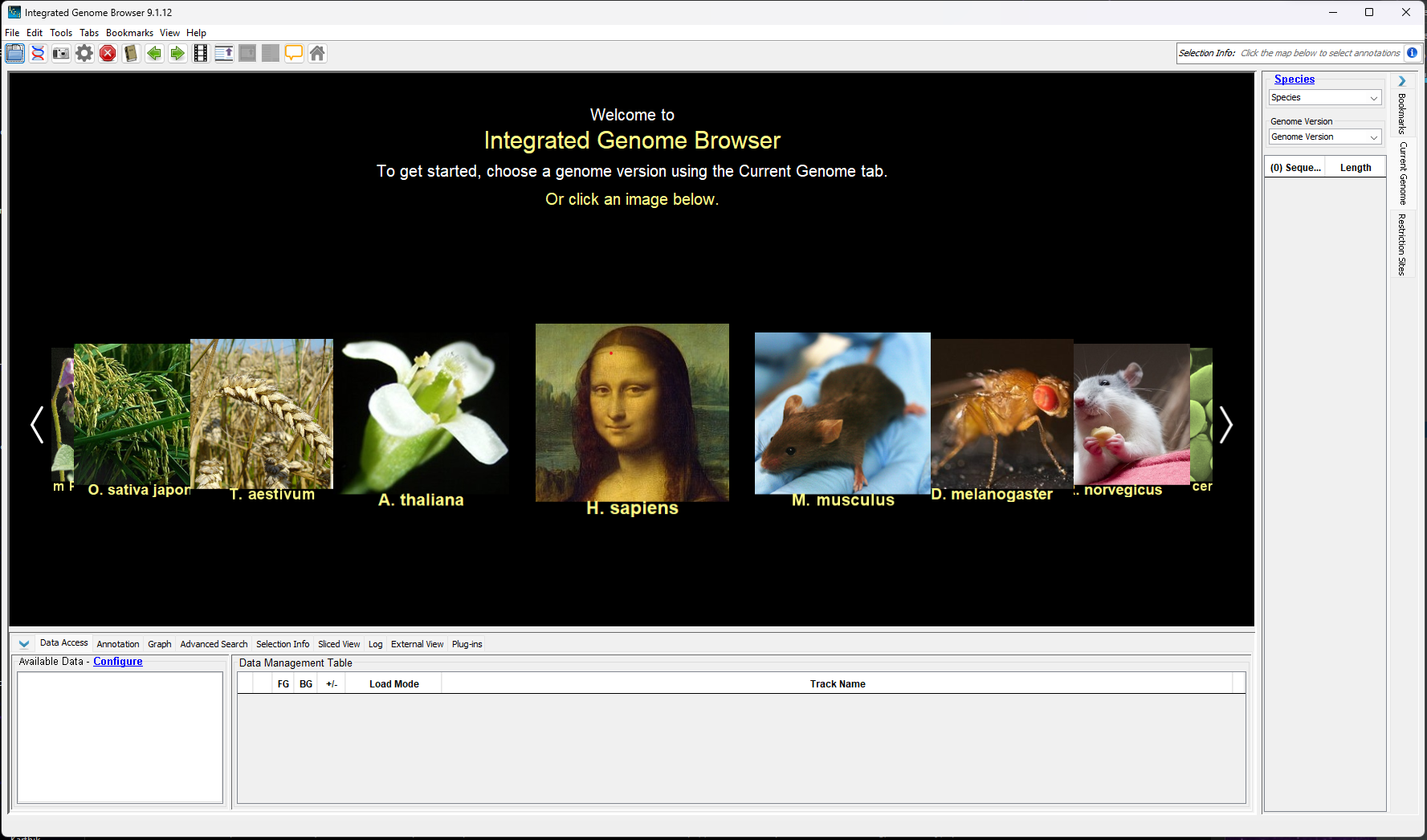Select the H. sapiens Mona Lisa image

point(632,413)
